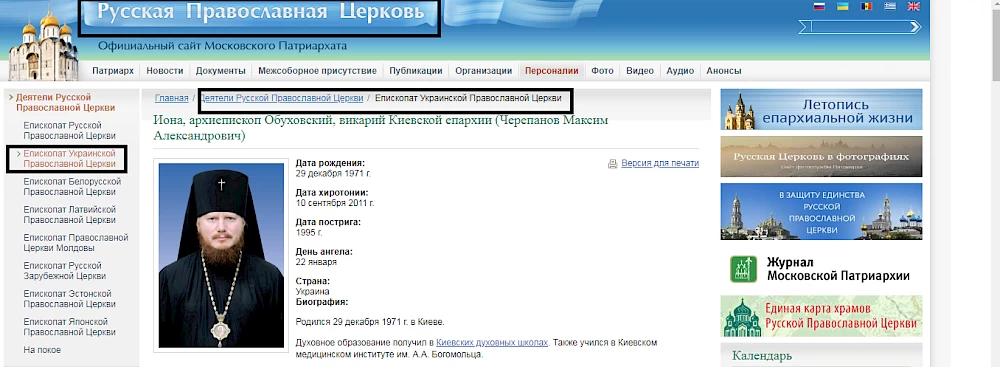Click the printer icon beside print version

click(612, 163)
